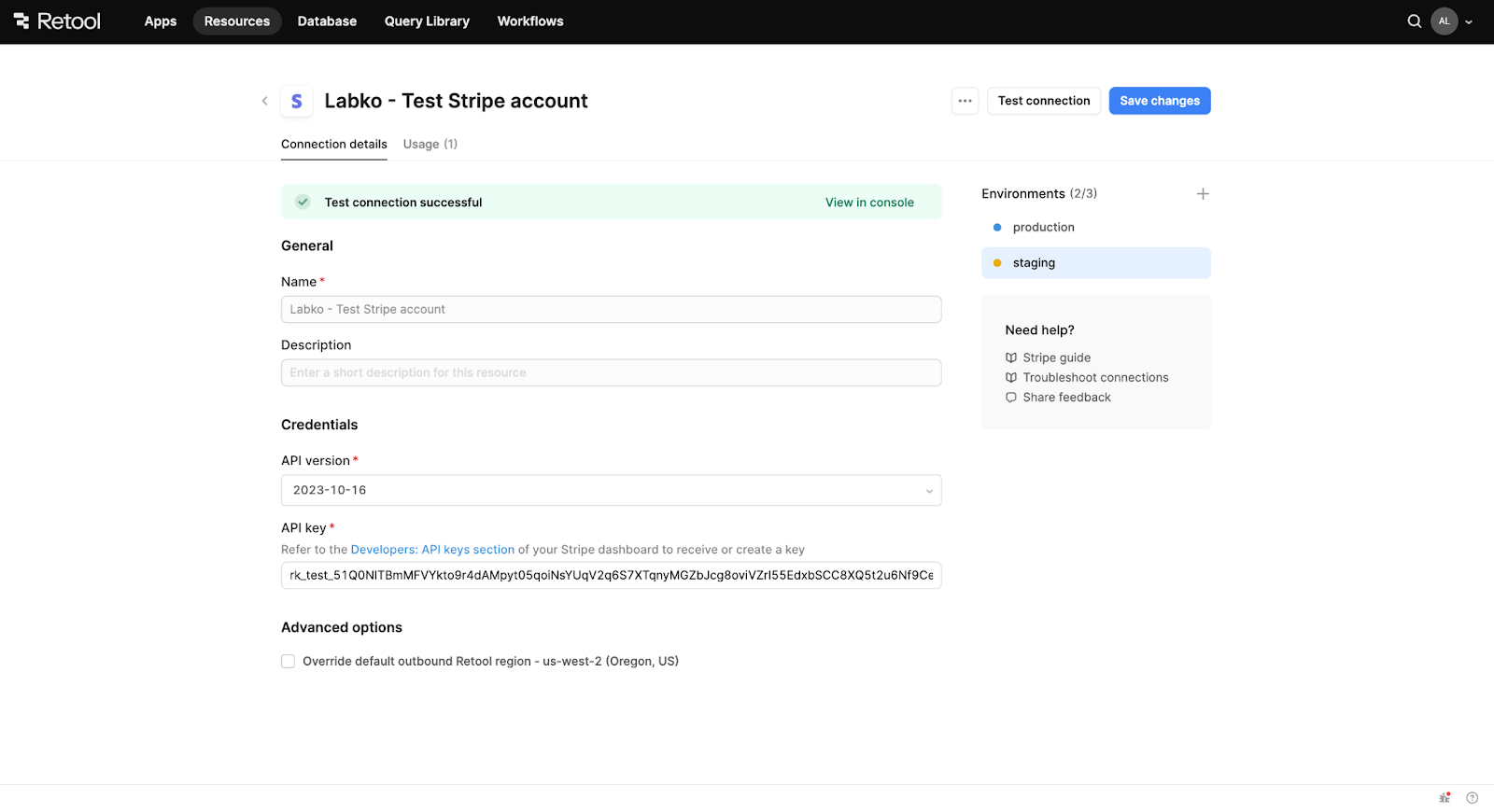Open the Workflows menu
This screenshot has height=812, width=1494.
tap(530, 21)
